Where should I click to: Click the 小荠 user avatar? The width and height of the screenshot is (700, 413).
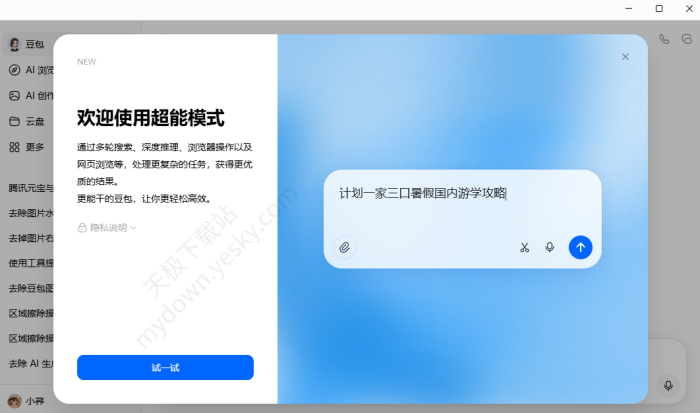point(14,401)
